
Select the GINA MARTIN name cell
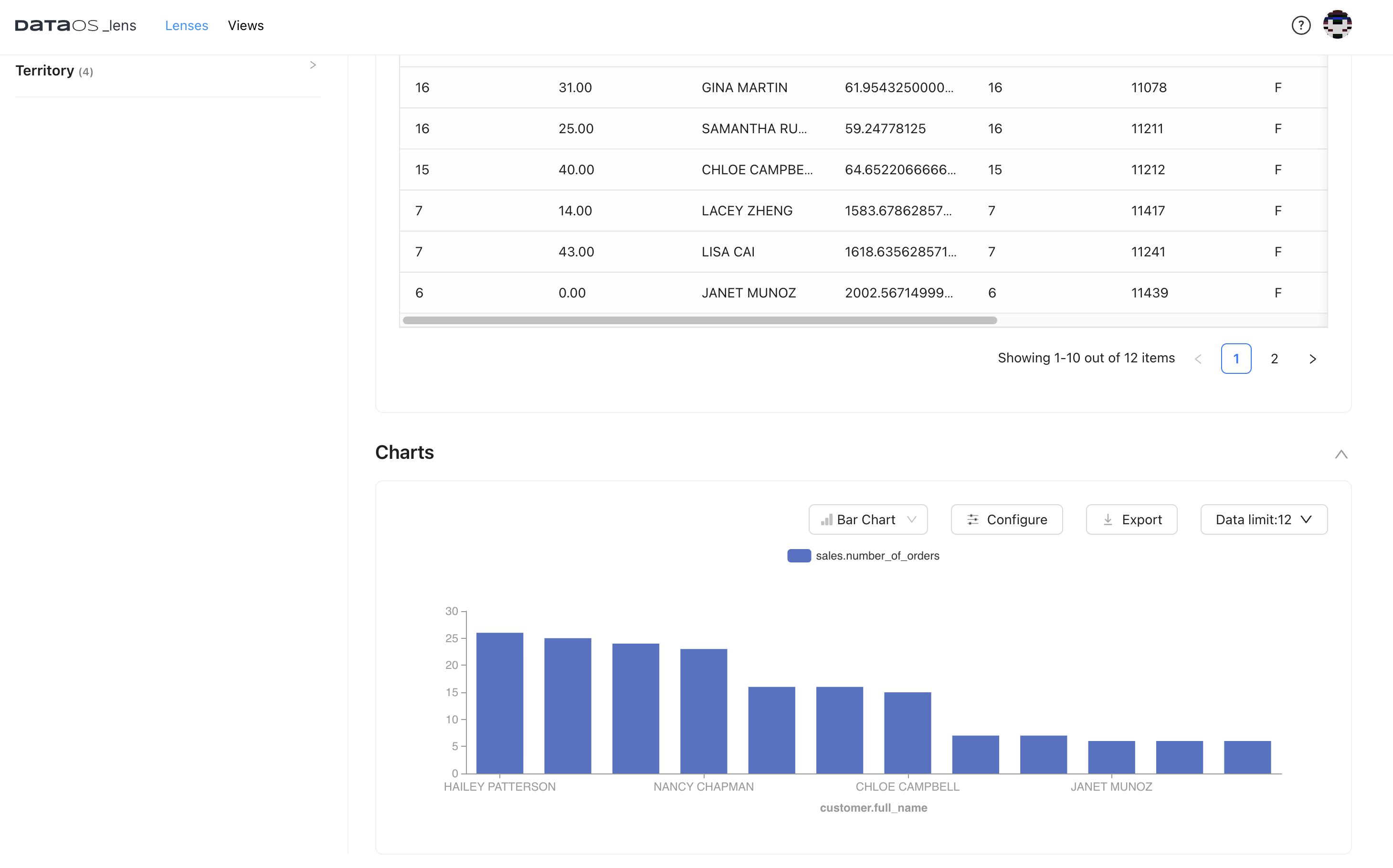(x=744, y=88)
